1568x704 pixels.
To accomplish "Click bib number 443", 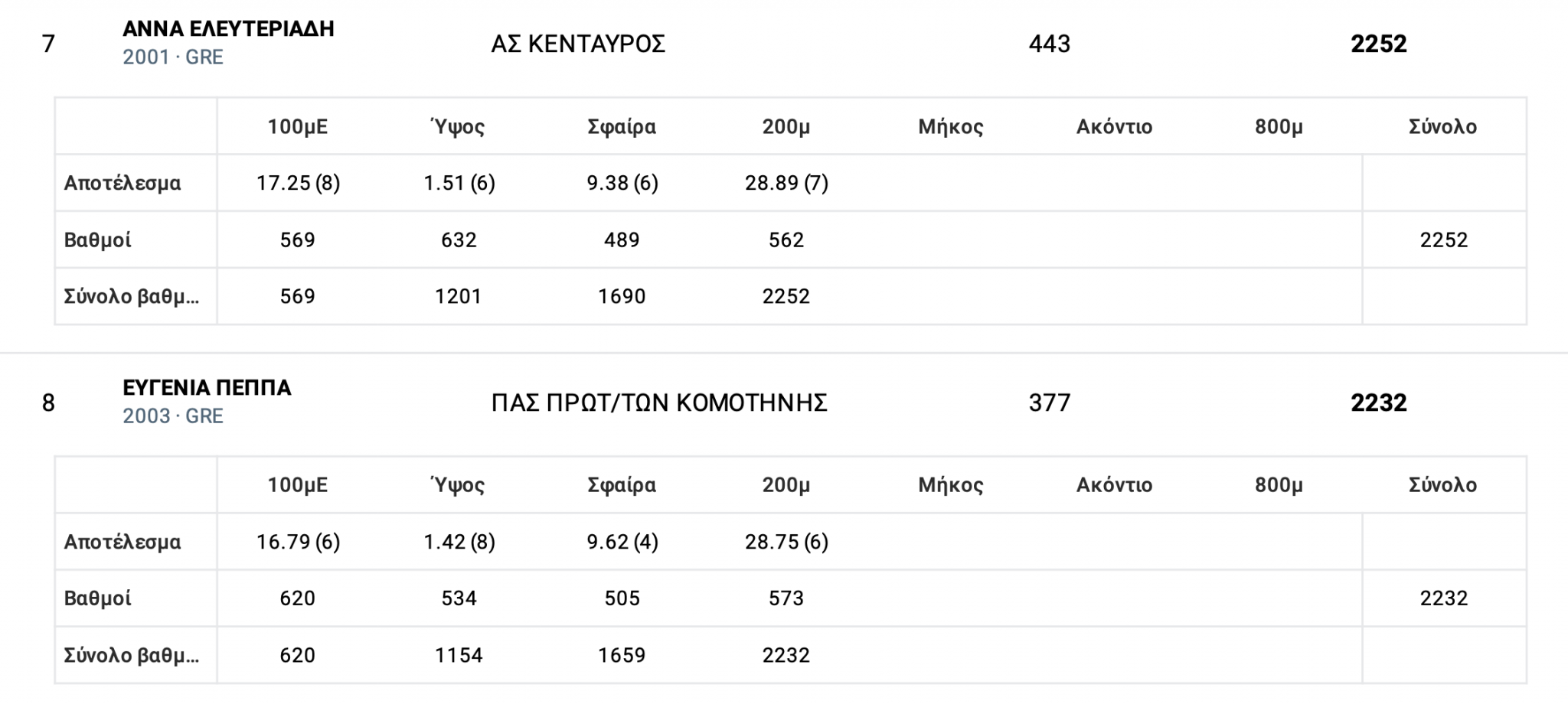I will [x=1049, y=44].
